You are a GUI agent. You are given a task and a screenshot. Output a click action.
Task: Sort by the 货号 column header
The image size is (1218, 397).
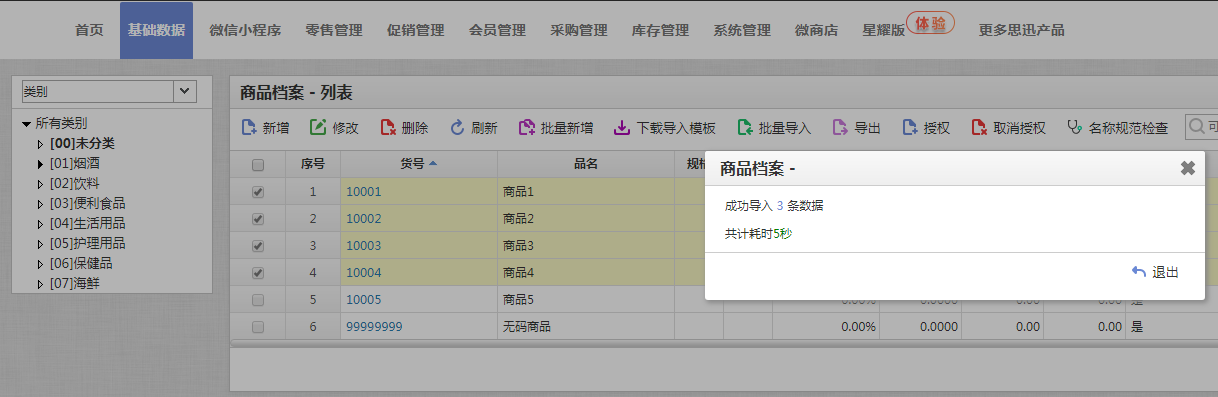(418, 165)
